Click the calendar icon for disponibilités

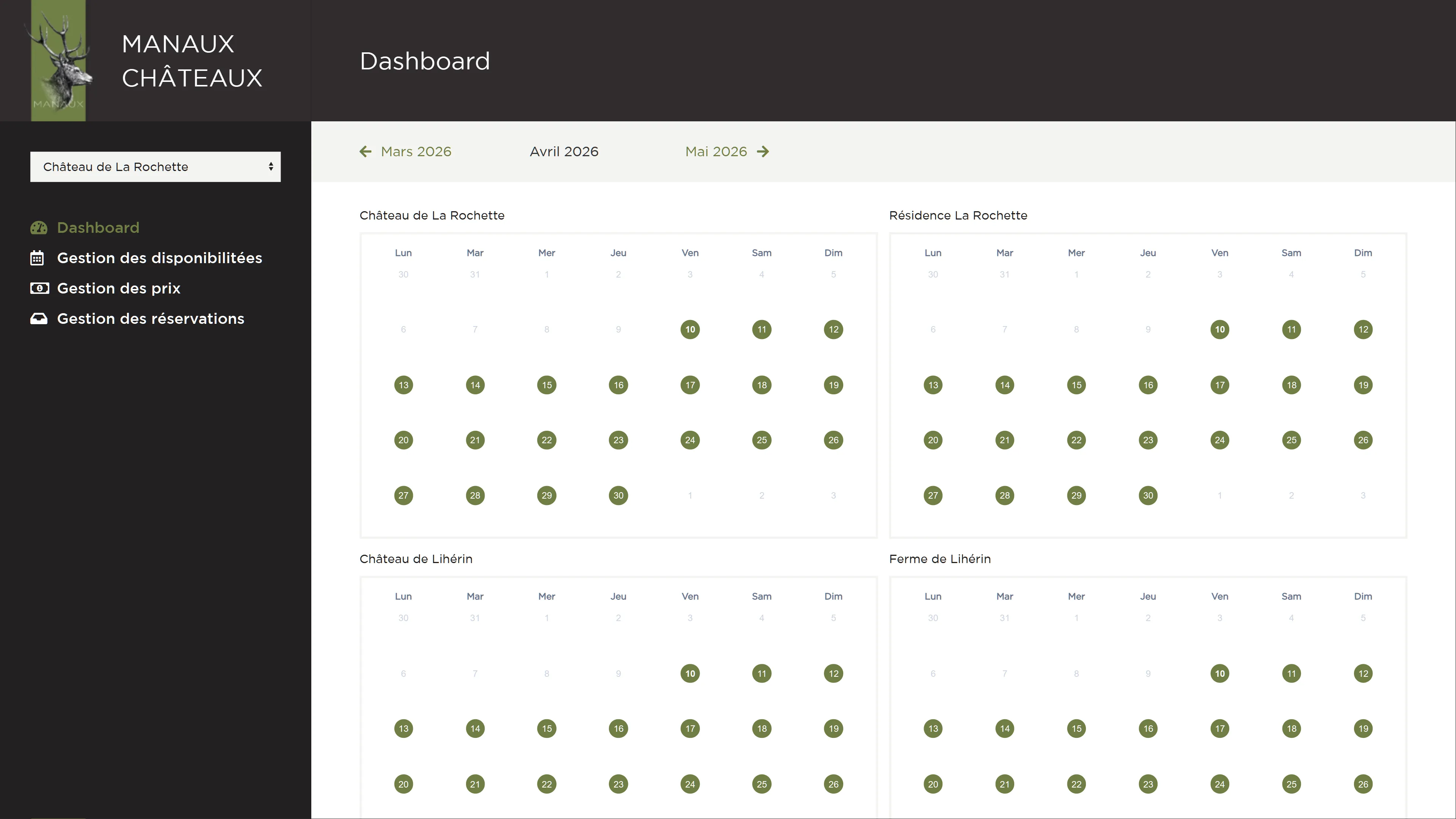37,258
